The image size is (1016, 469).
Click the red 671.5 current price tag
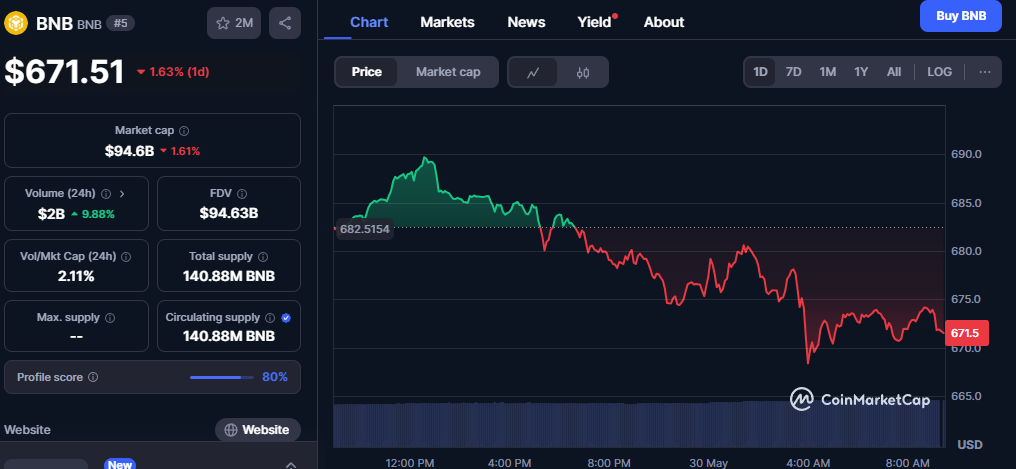point(966,334)
